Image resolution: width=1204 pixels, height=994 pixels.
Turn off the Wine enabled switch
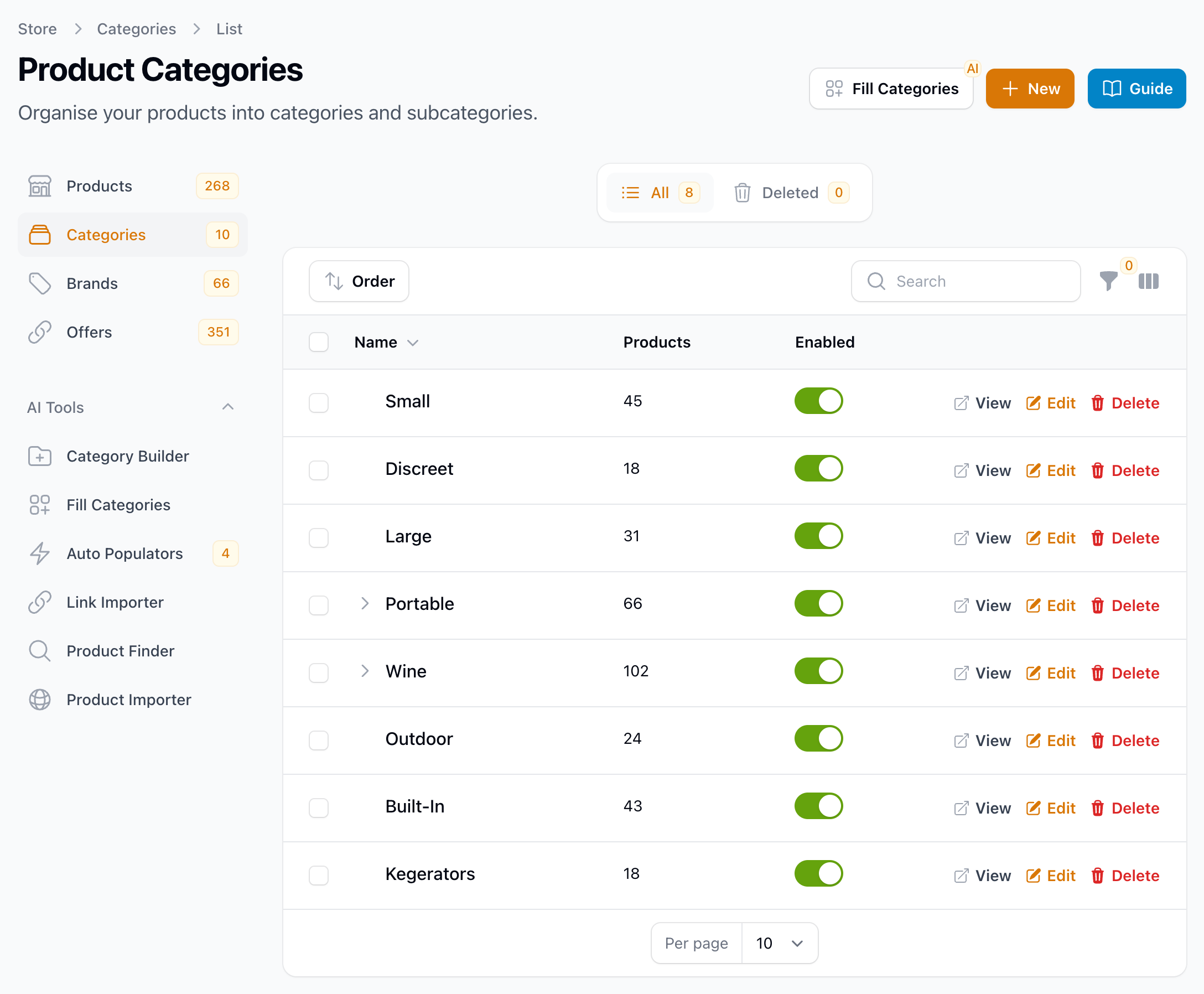click(x=818, y=671)
